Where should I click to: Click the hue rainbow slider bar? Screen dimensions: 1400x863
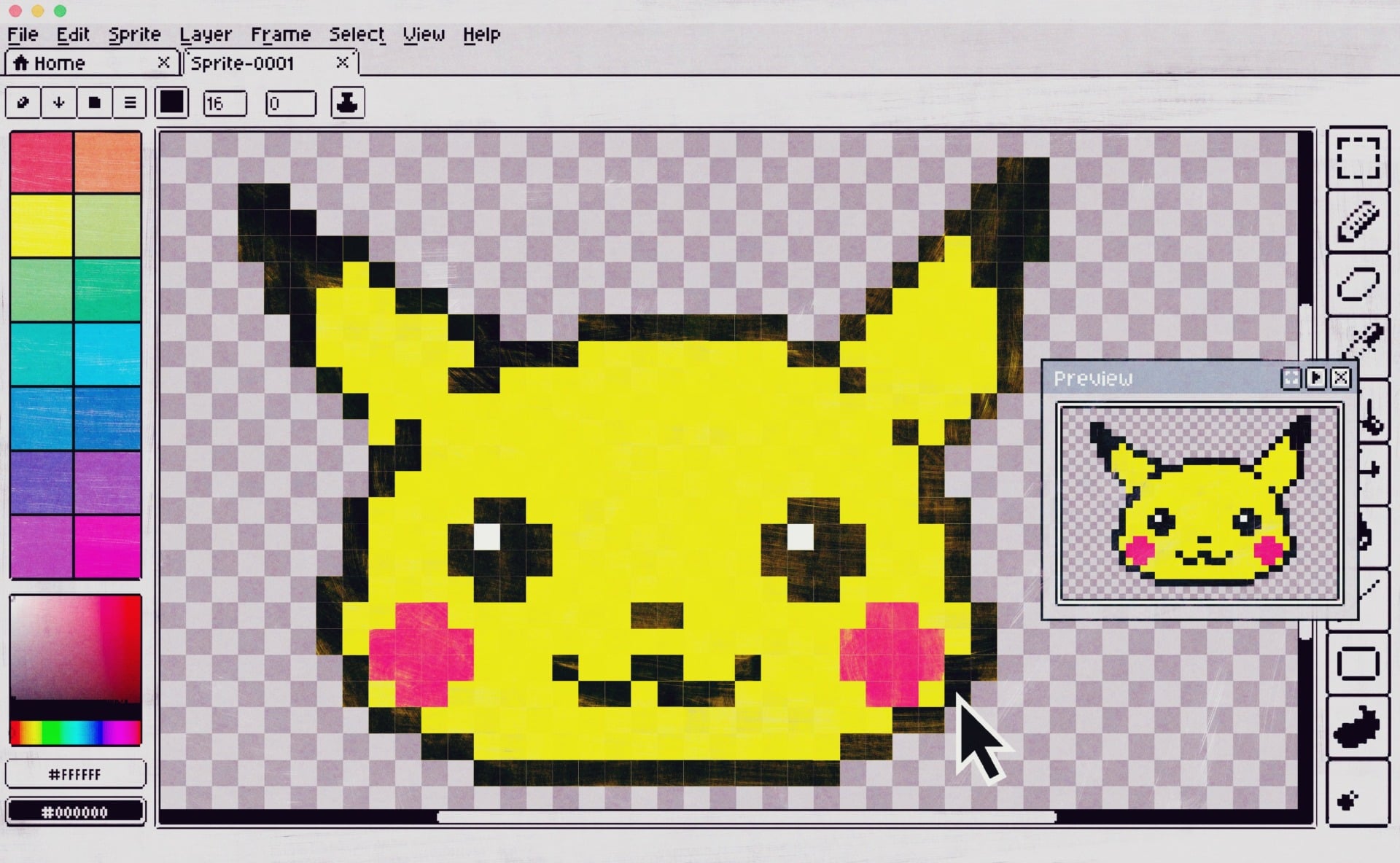click(75, 733)
